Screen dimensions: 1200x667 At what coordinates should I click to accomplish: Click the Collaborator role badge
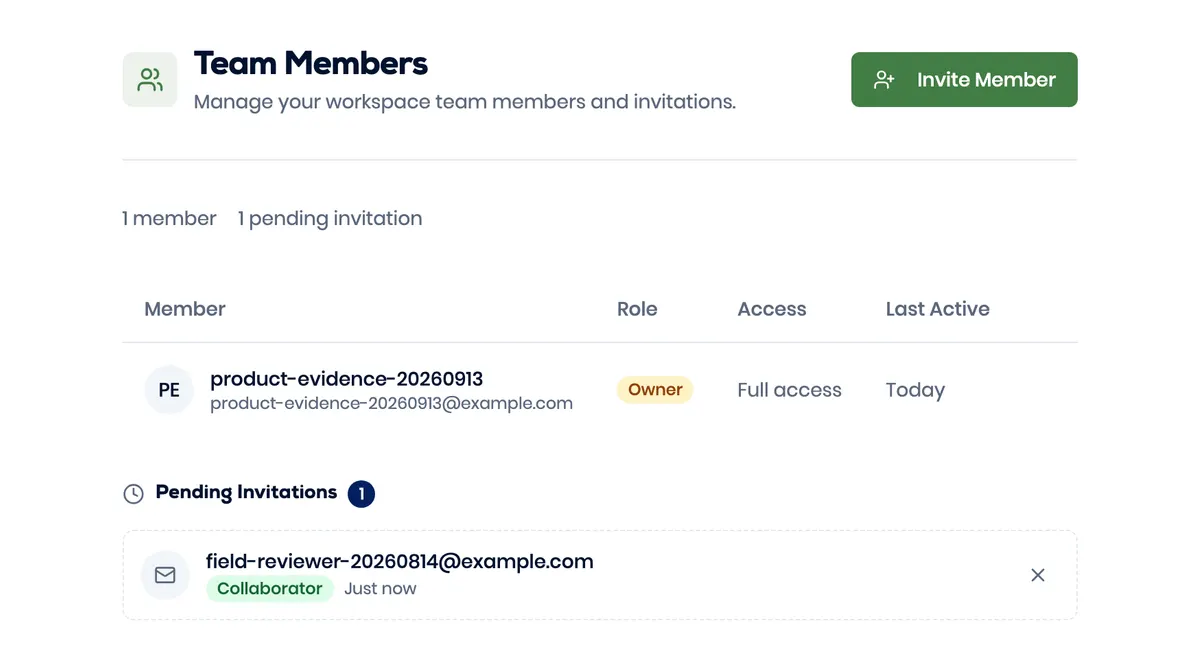(x=270, y=589)
